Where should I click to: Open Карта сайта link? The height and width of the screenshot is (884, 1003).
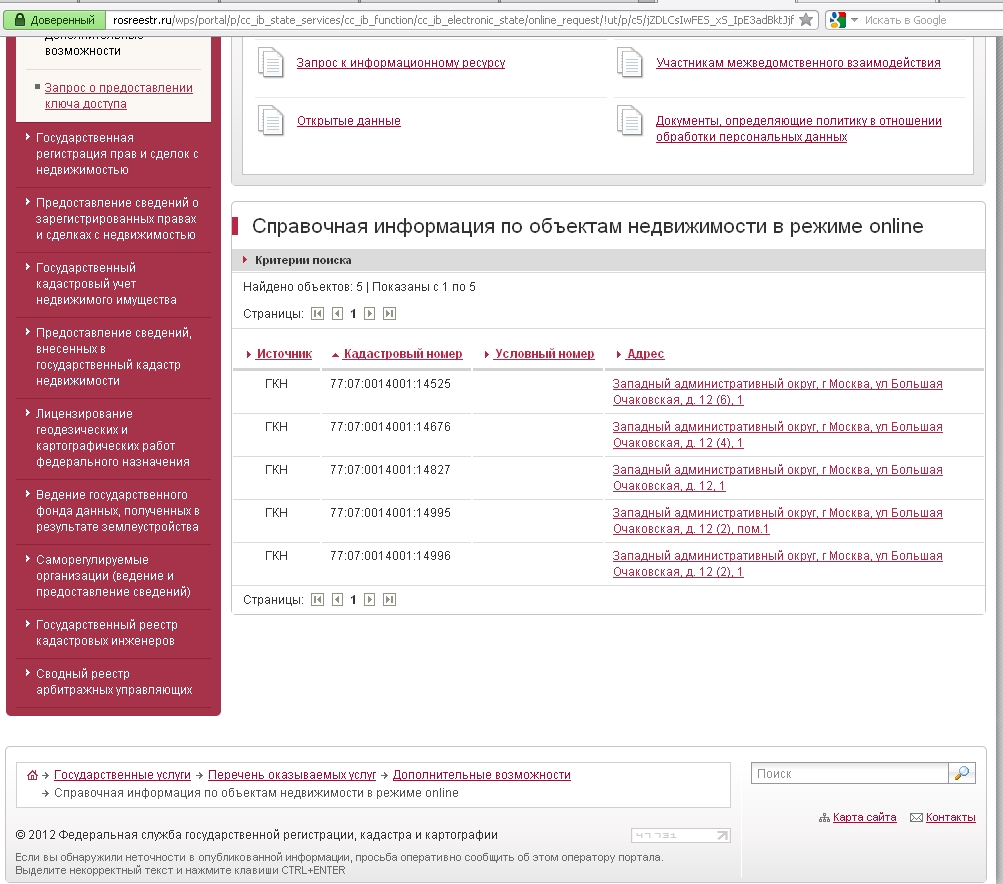(864, 818)
